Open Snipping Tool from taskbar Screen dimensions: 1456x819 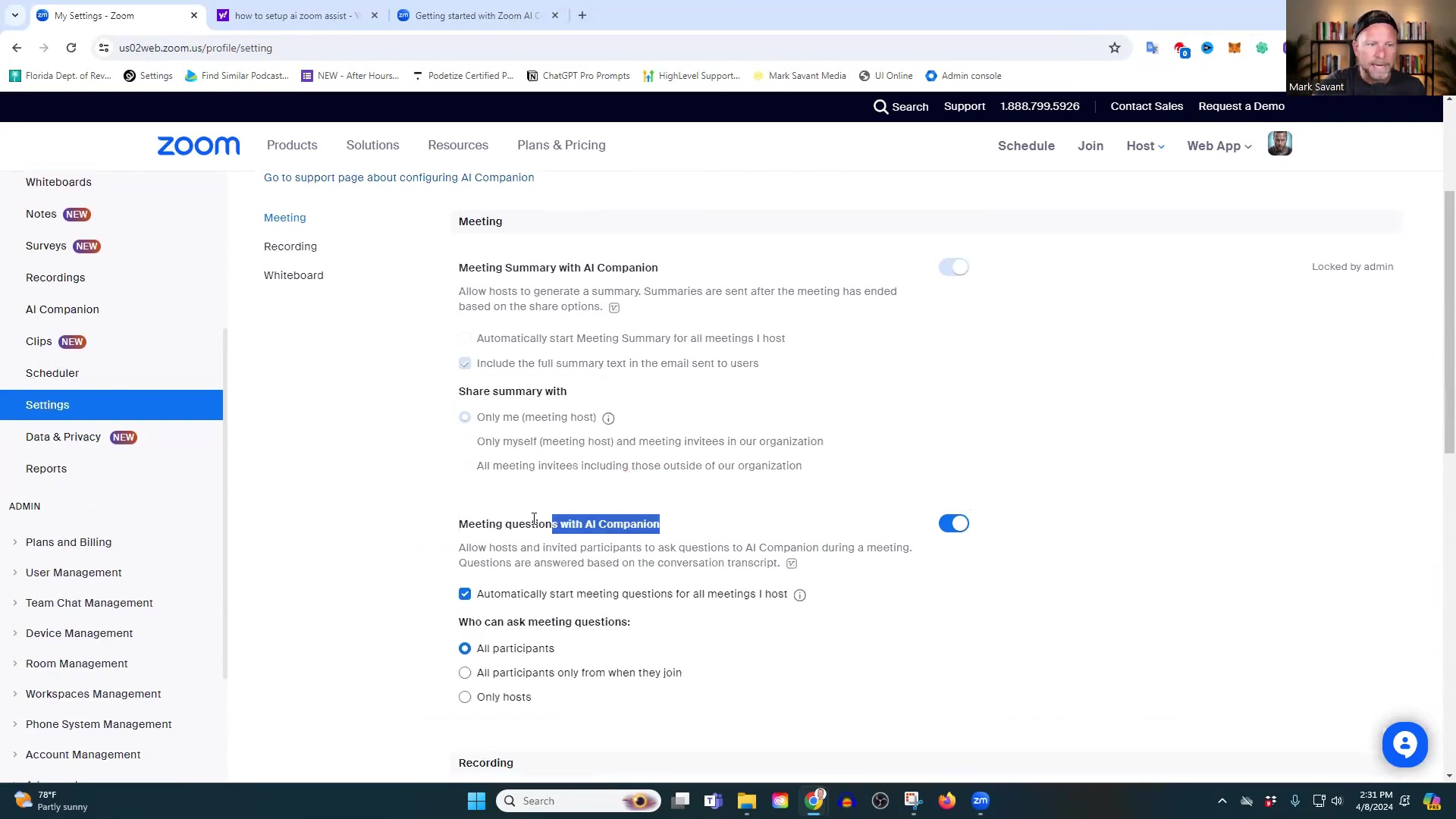pos(913,801)
